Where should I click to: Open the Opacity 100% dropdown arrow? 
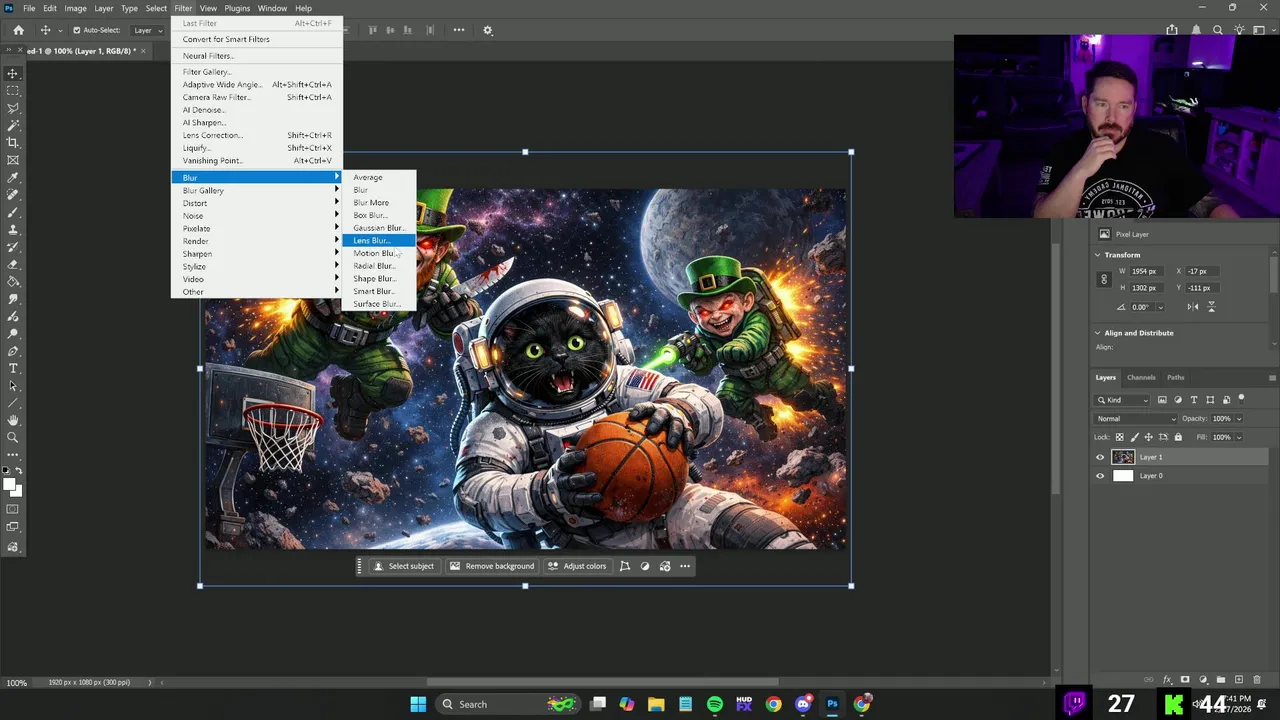point(1239,419)
